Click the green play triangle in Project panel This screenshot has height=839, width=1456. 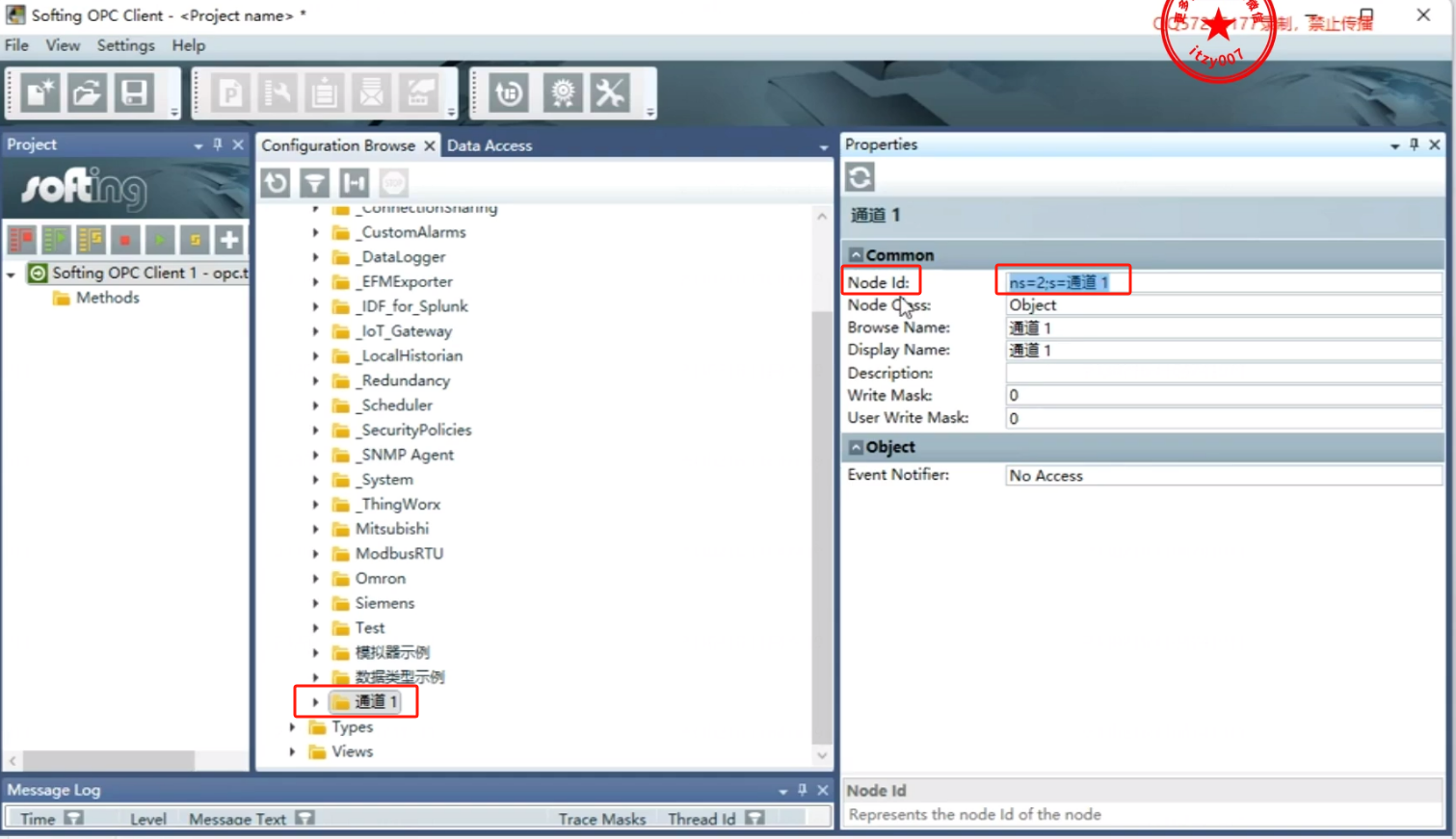pos(160,239)
